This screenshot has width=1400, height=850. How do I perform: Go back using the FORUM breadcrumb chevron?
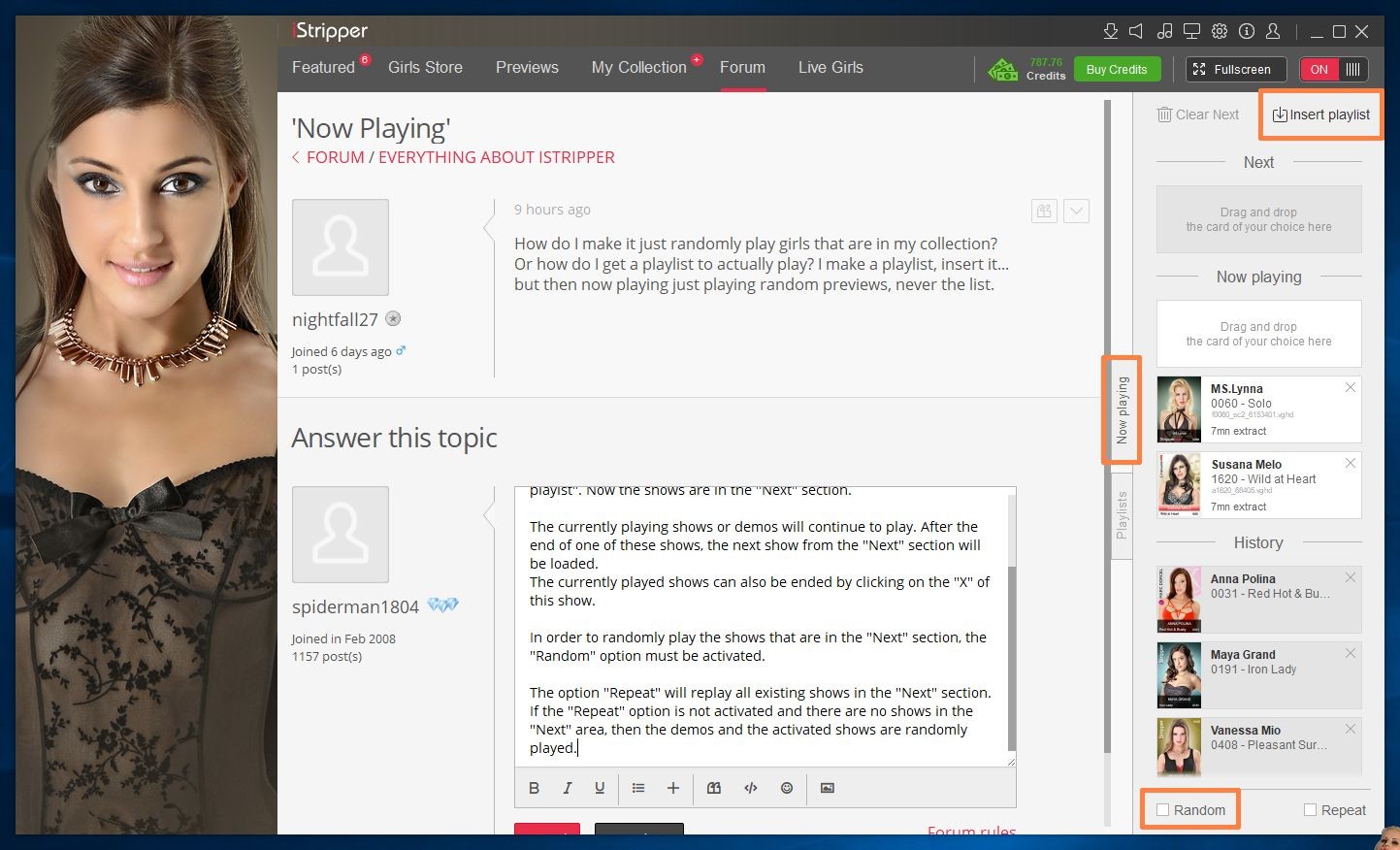[296, 157]
